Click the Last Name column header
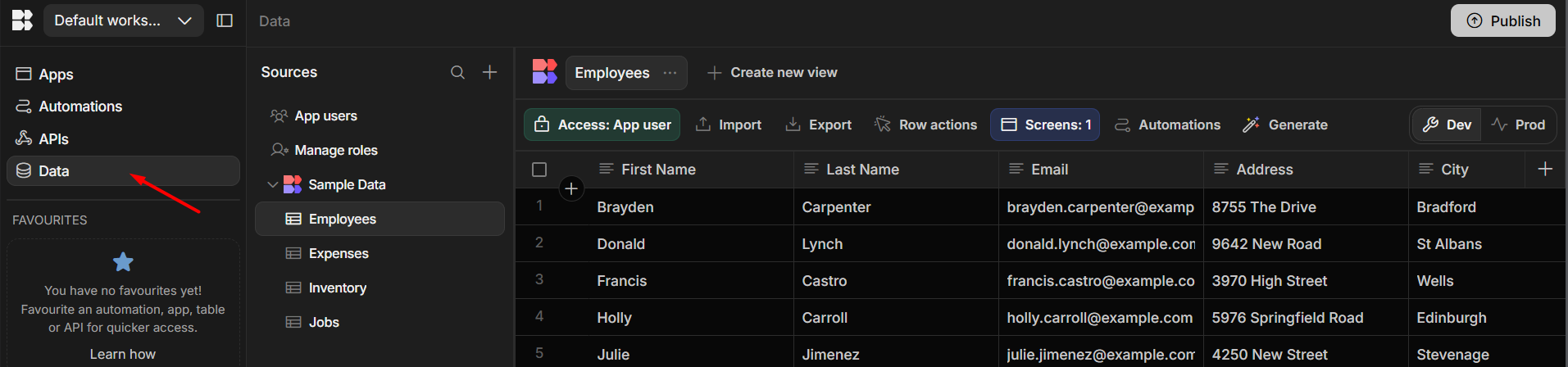Image resolution: width=1568 pixels, height=367 pixels. [x=896, y=170]
